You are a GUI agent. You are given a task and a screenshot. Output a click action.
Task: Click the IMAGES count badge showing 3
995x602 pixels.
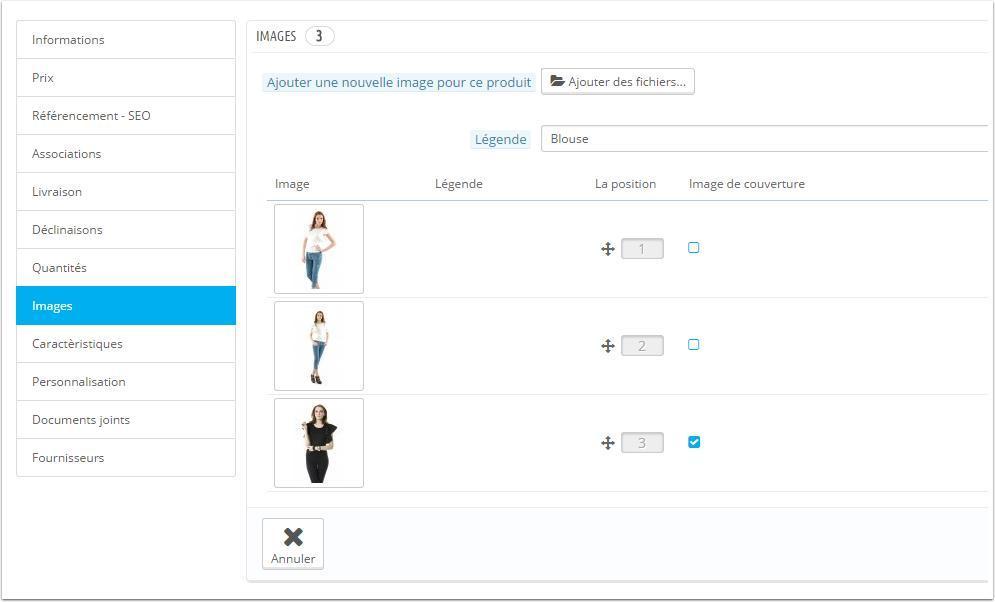(319, 36)
